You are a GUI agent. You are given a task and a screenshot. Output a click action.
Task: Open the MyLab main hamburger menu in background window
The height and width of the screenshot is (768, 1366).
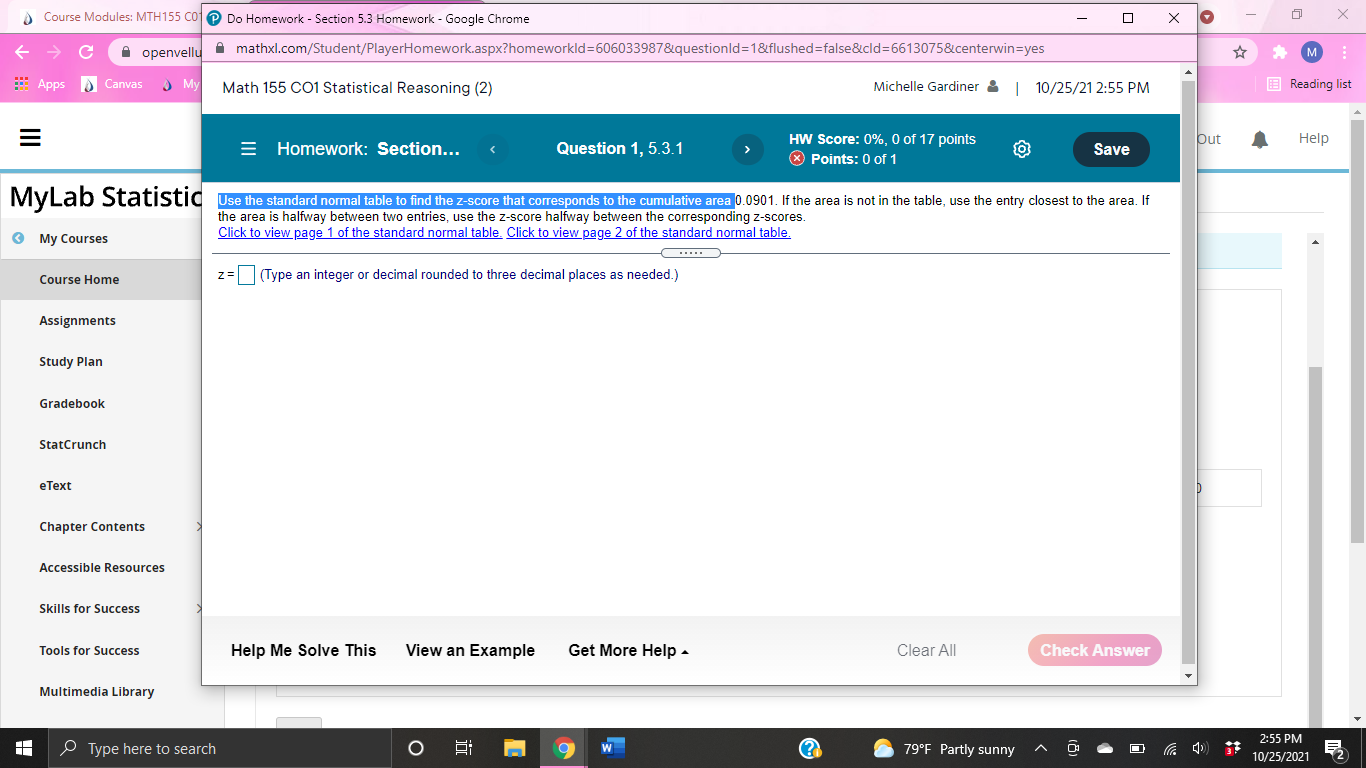click(x=31, y=139)
